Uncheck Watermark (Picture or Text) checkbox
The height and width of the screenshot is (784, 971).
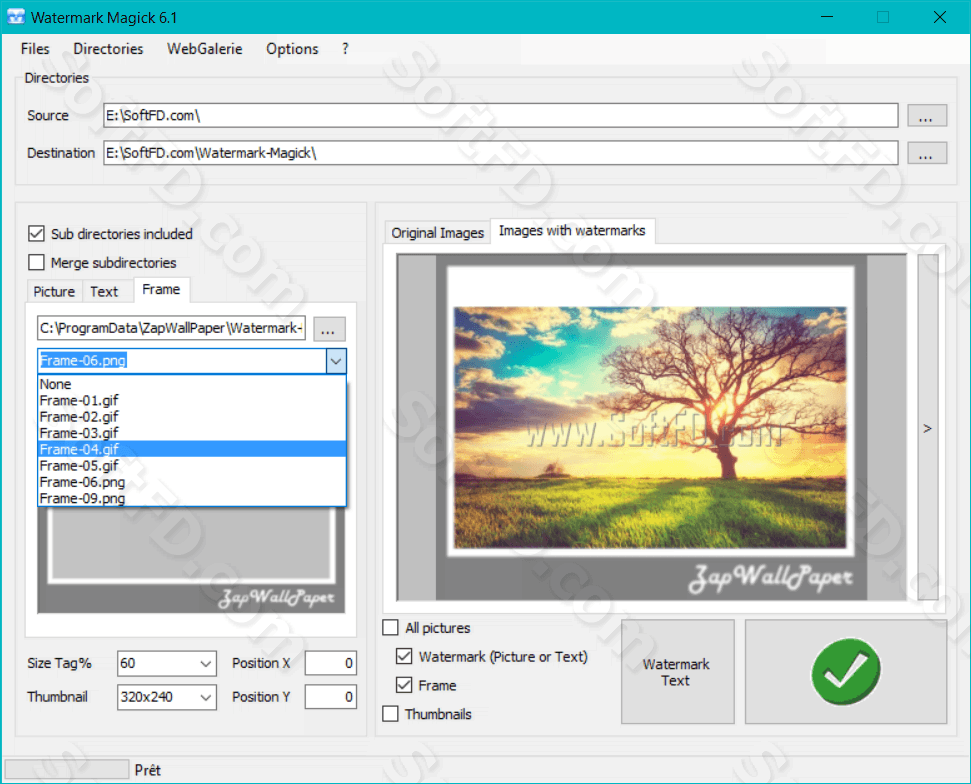click(x=404, y=656)
